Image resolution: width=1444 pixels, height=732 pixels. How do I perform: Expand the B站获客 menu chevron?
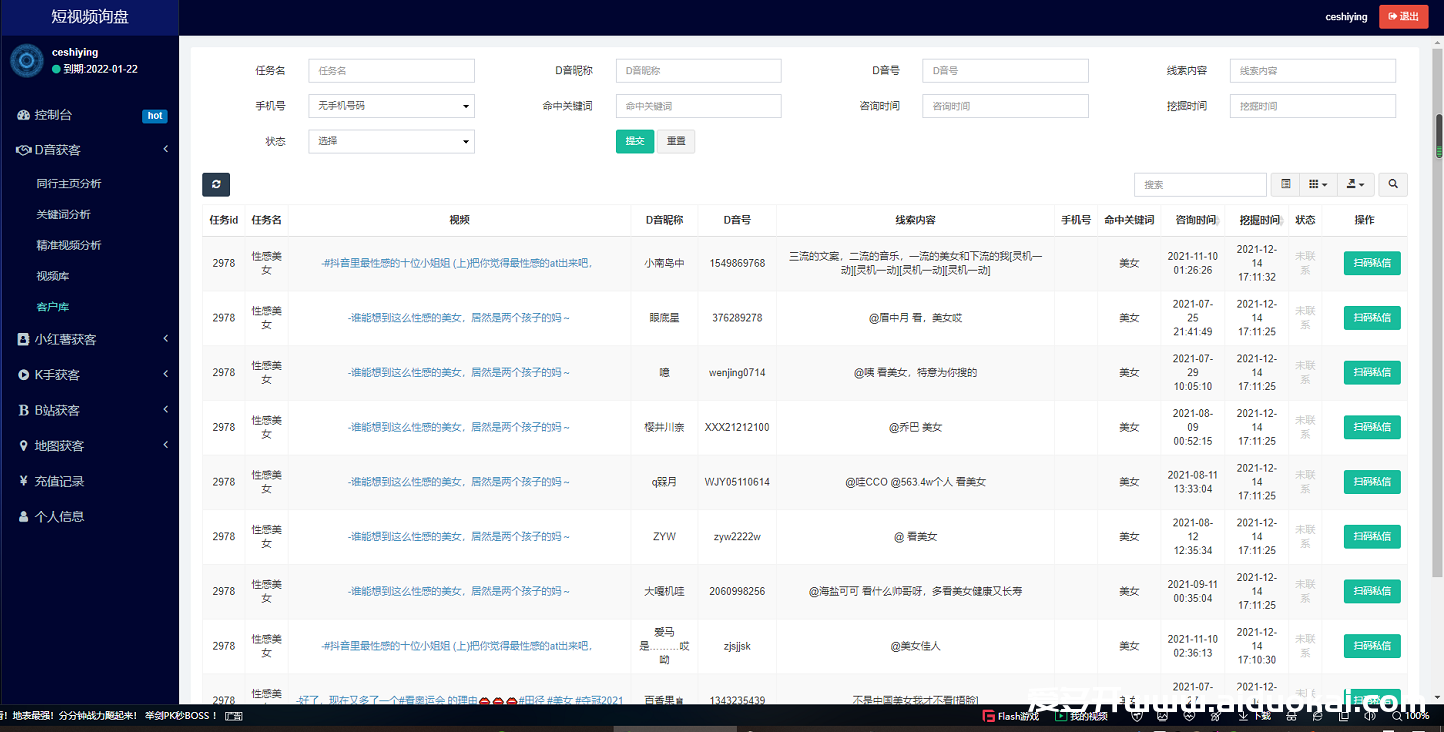coord(165,410)
